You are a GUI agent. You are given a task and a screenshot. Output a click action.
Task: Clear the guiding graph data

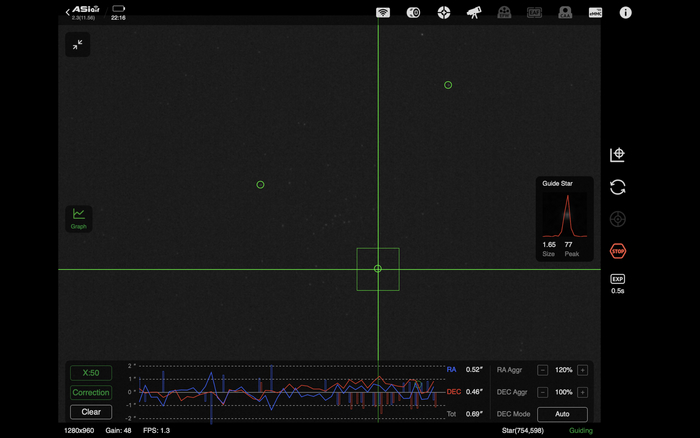coord(91,412)
